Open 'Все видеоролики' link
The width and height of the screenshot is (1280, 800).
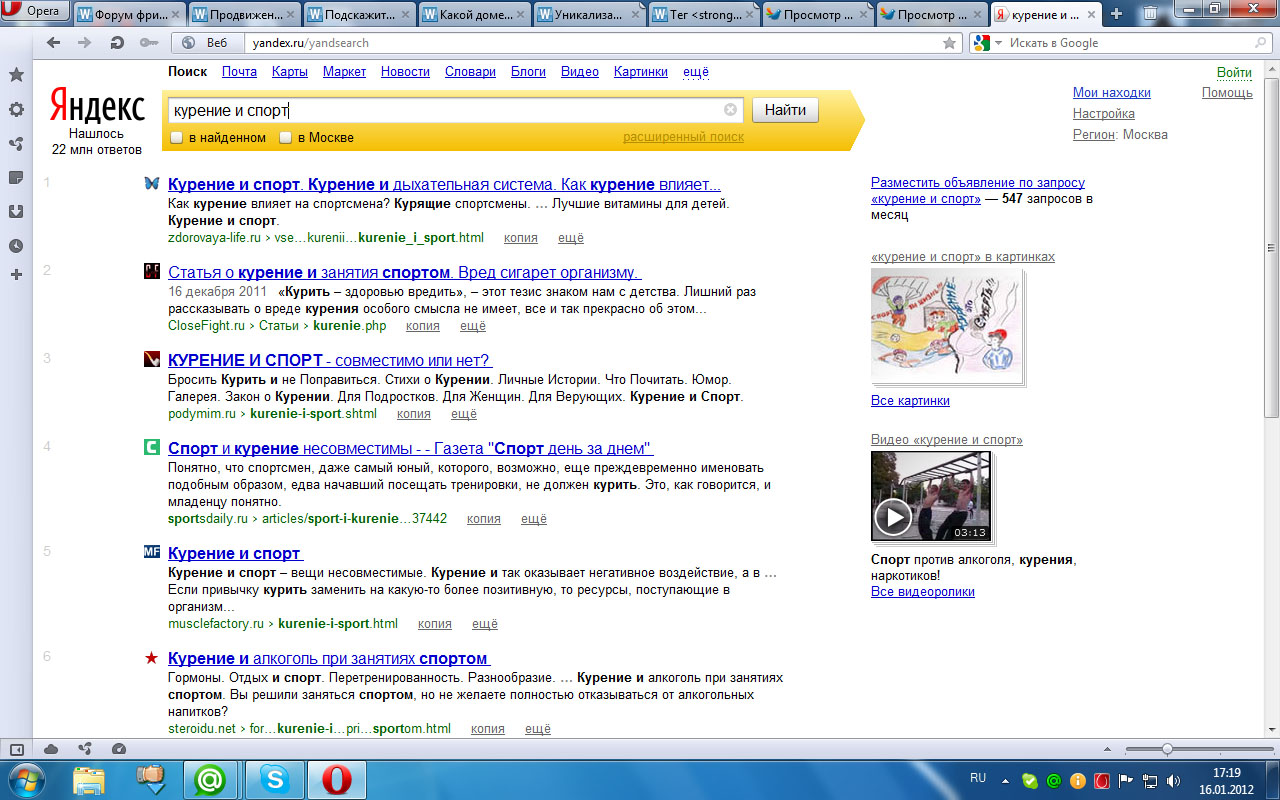pyautogui.click(x=923, y=592)
